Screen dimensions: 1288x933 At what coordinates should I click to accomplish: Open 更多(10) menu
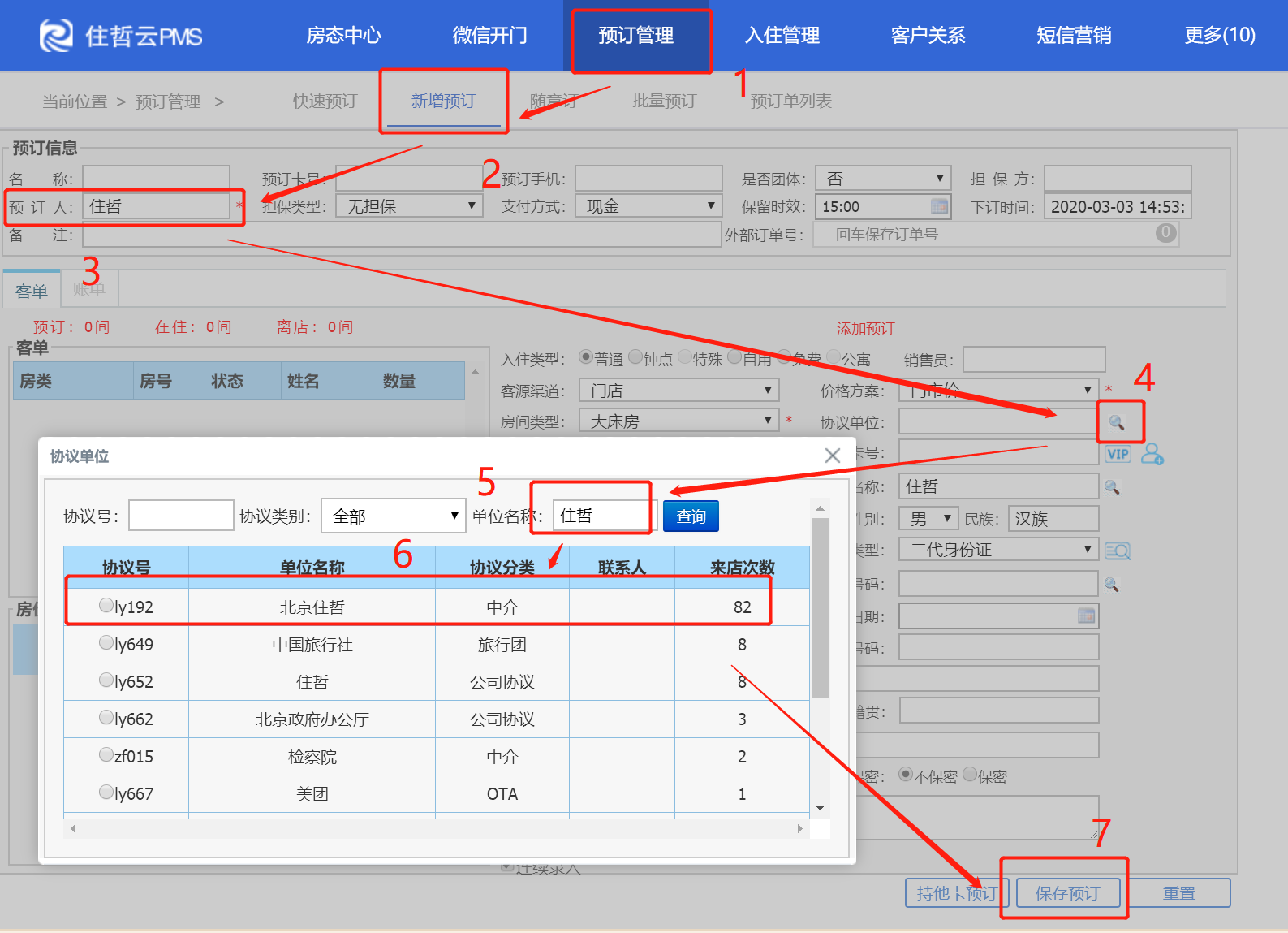coord(1220,35)
